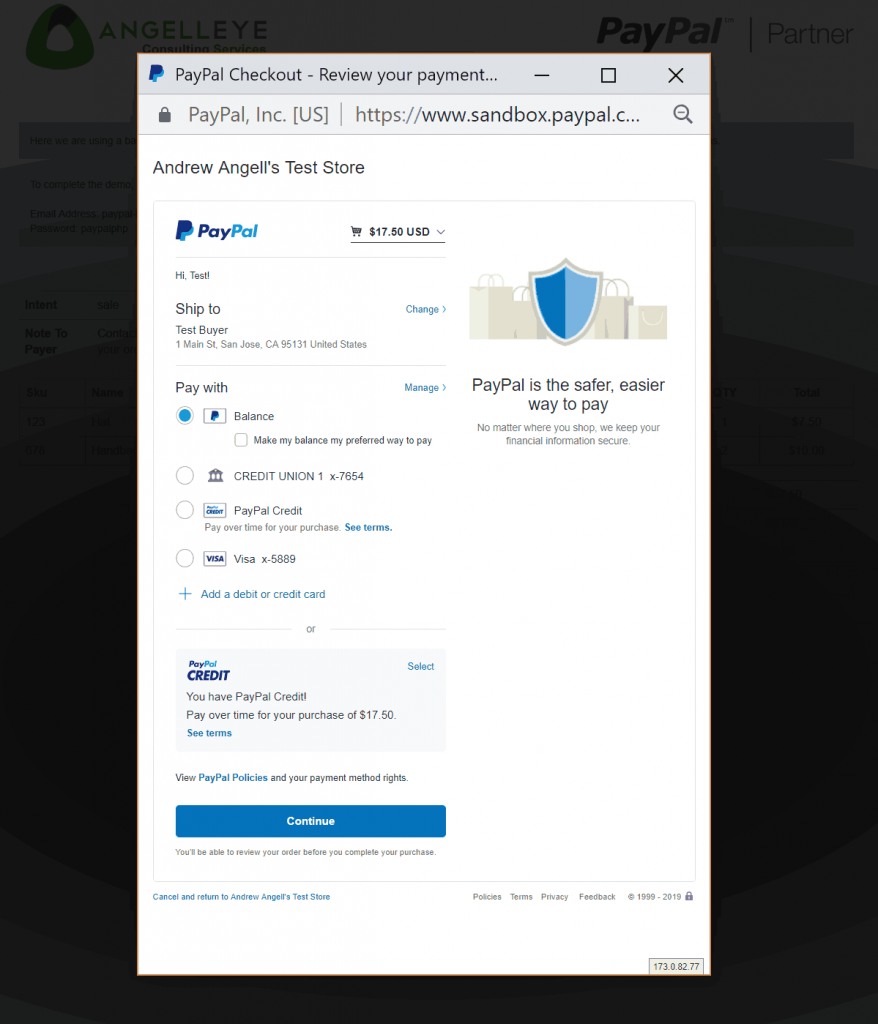Click the magnifier zoom icon in the address bar
This screenshot has width=878, height=1024.
[x=683, y=114]
